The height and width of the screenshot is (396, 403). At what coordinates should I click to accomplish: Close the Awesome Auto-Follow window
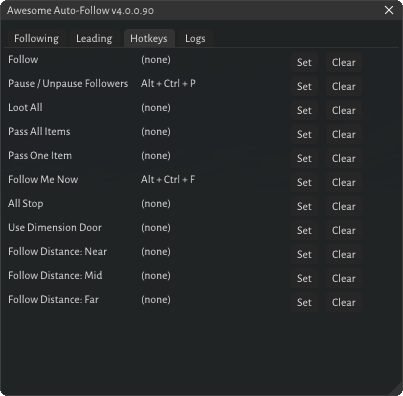pos(389,10)
